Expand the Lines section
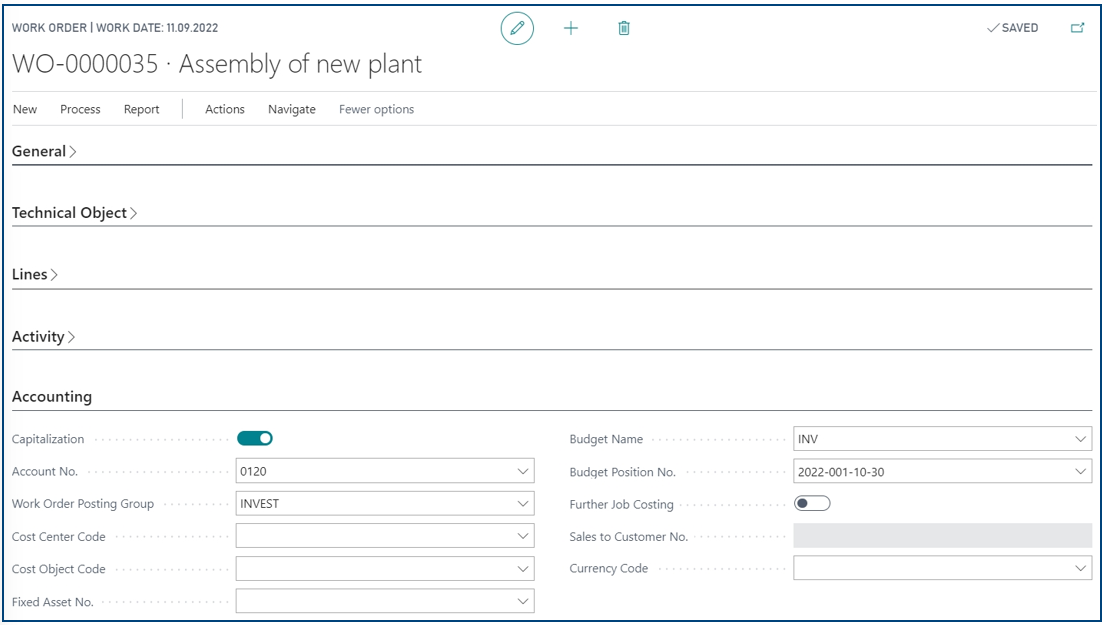1105x625 pixels. click(35, 275)
